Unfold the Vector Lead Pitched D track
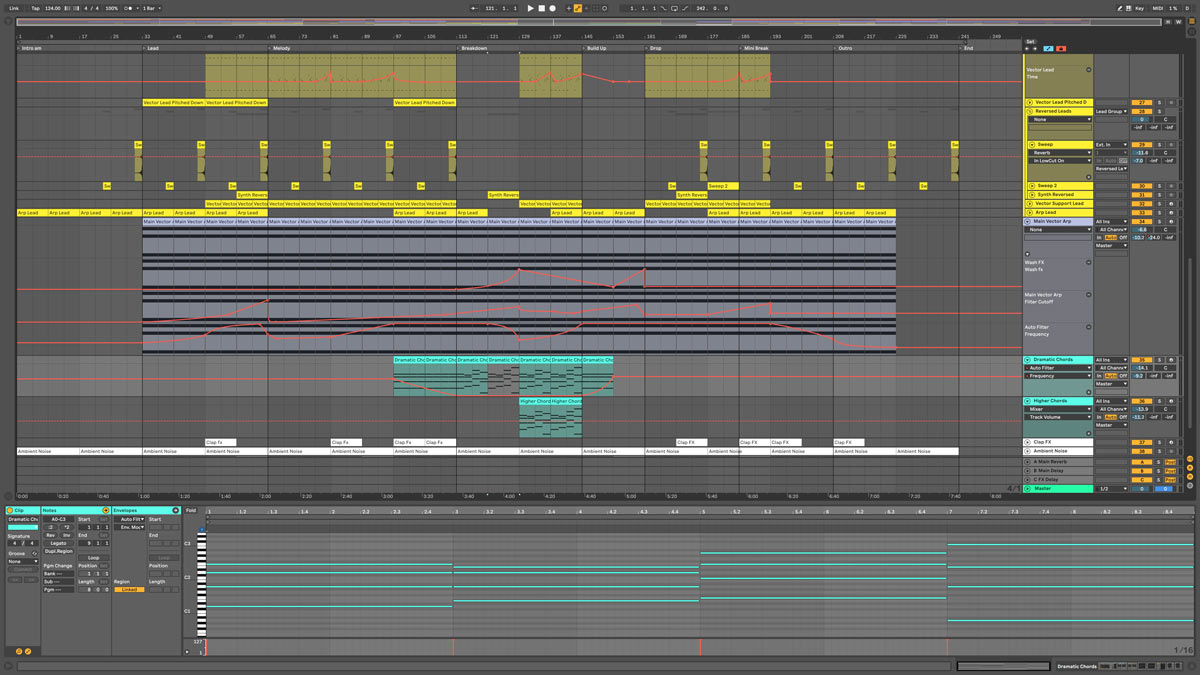This screenshot has width=1200, height=675. click(x=1030, y=102)
